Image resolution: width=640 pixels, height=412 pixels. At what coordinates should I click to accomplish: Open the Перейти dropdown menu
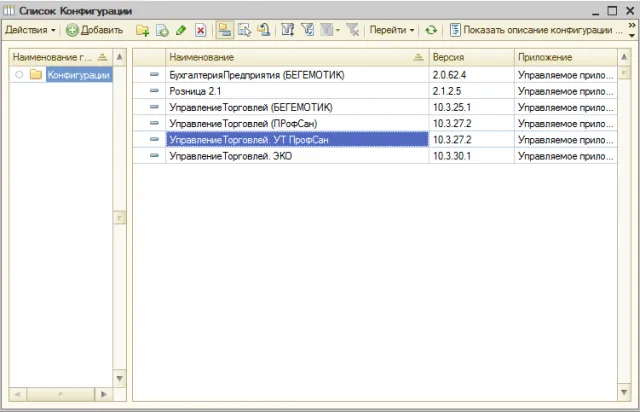click(392, 30)
